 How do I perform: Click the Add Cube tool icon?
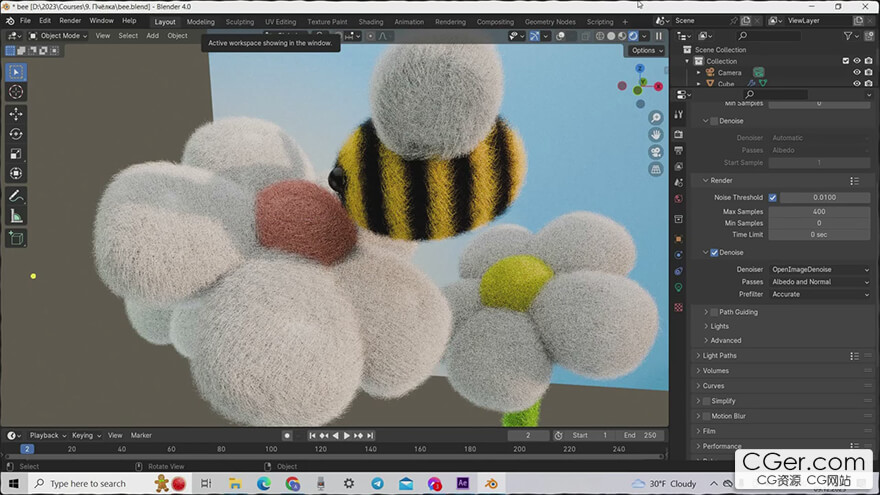[x=16, y=238]
